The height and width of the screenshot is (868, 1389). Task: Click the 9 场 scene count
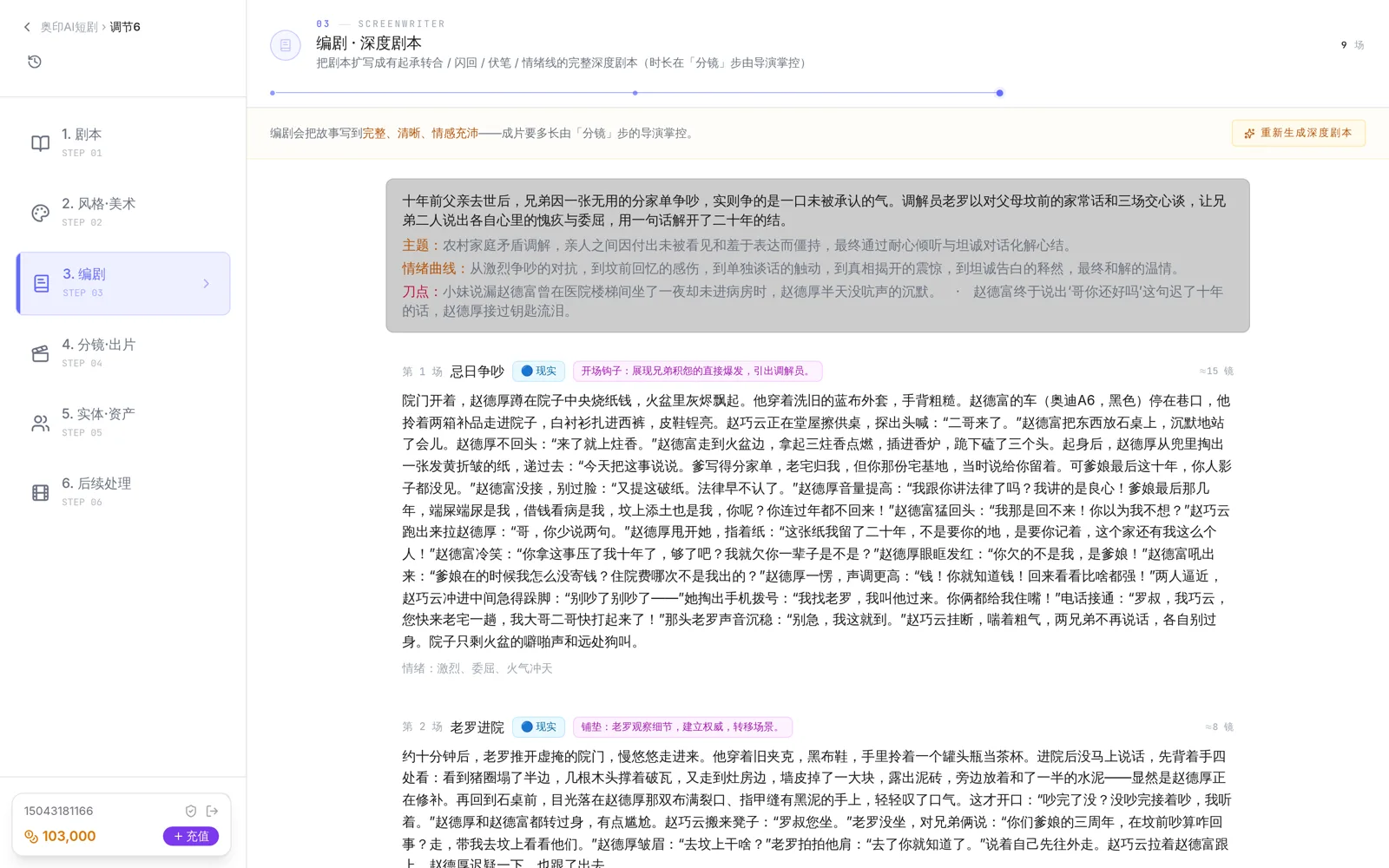(x=1353, y=45)
